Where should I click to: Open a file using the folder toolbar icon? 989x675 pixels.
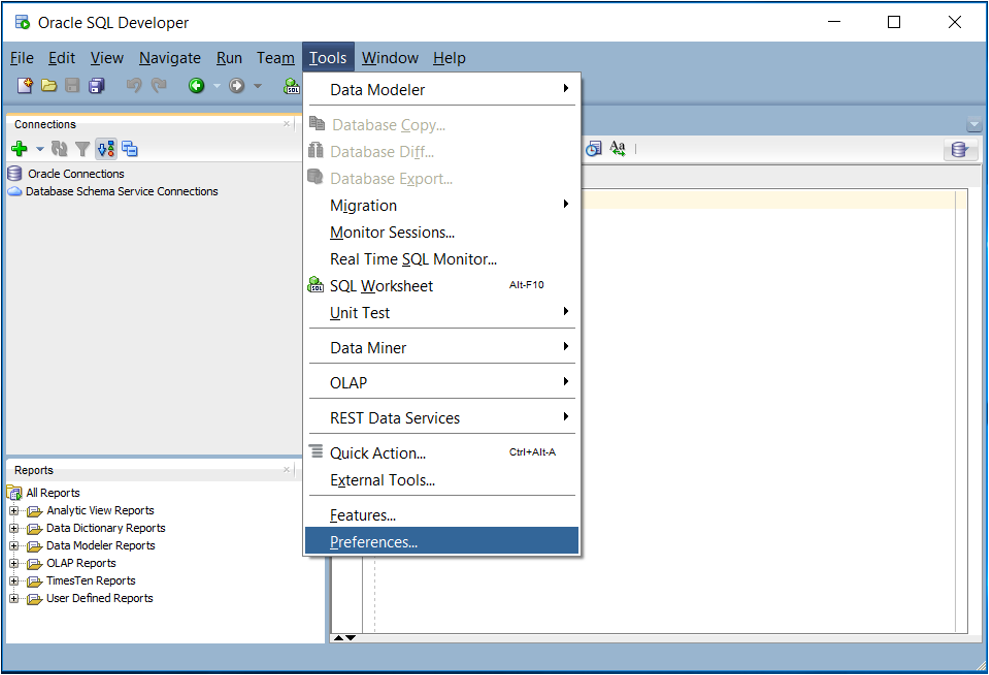49,86
